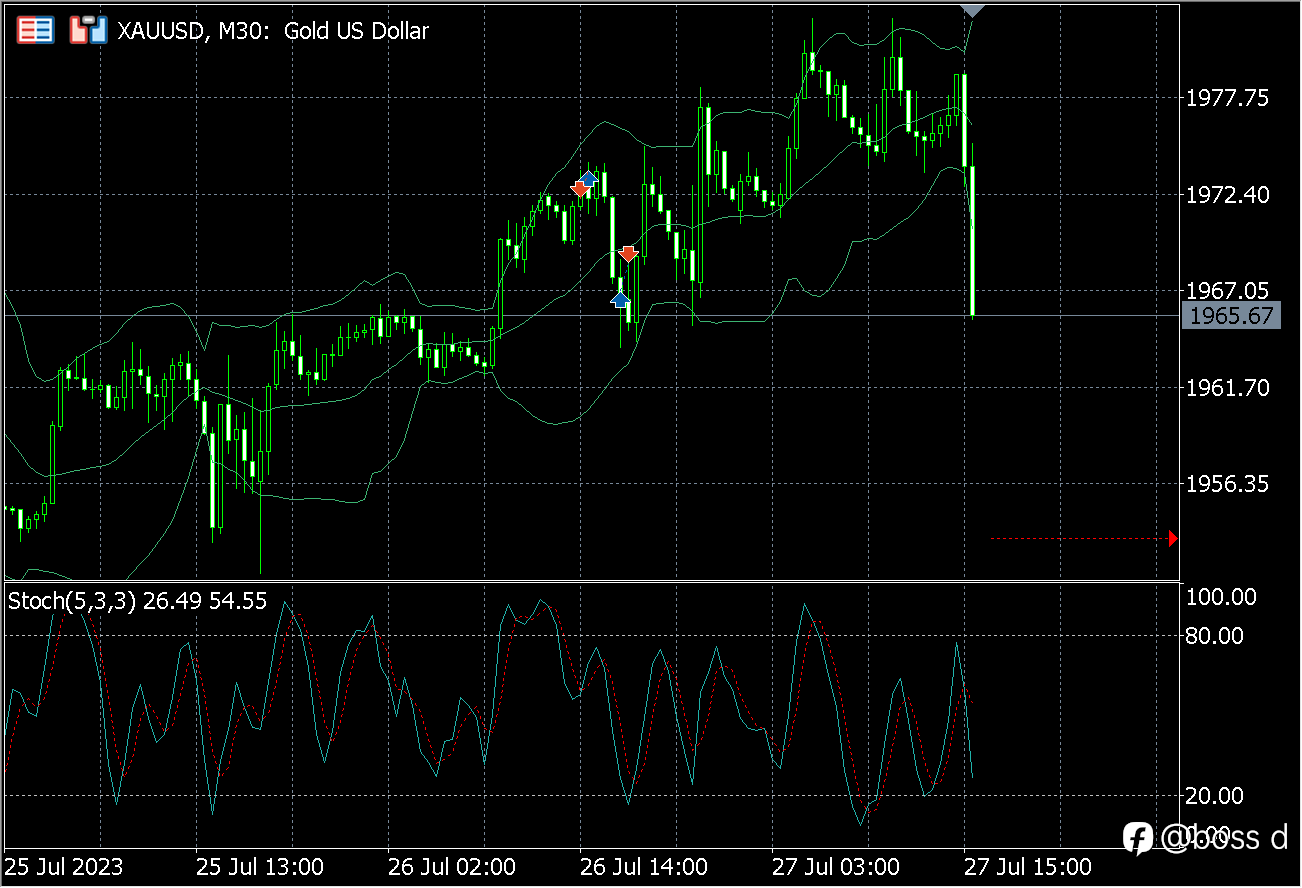Click the lower red sell arrow marker

click(627, 254)
